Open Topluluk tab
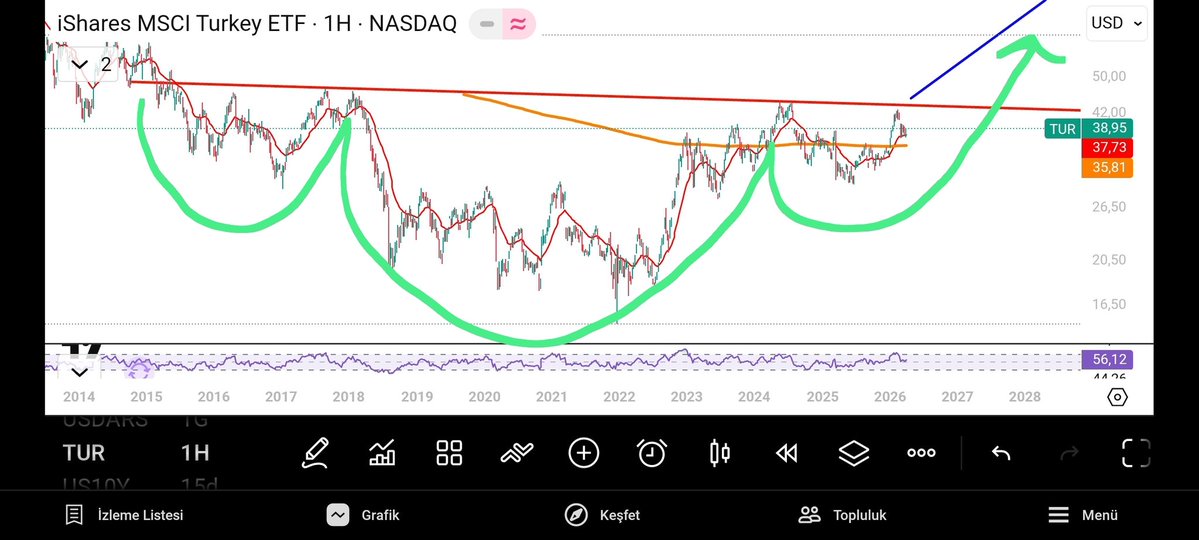1199x540 pixels. tap(842, 515)
